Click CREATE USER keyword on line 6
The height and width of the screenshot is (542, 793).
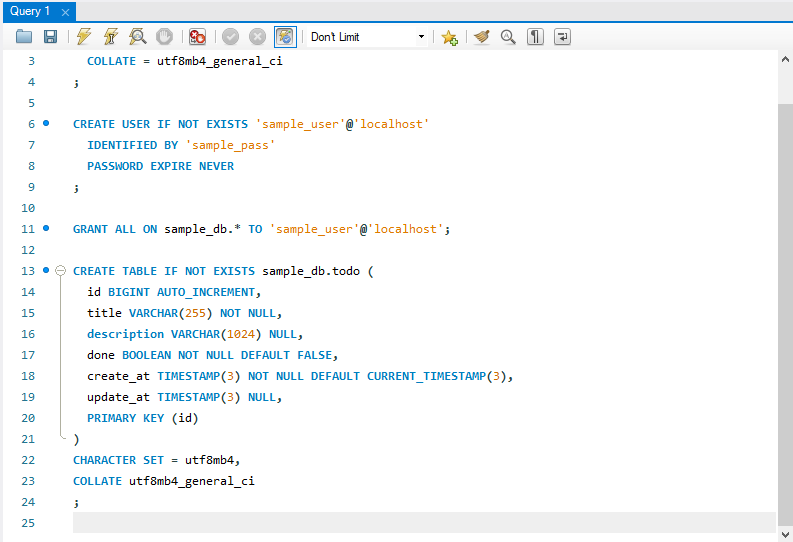tap(111, 124)
